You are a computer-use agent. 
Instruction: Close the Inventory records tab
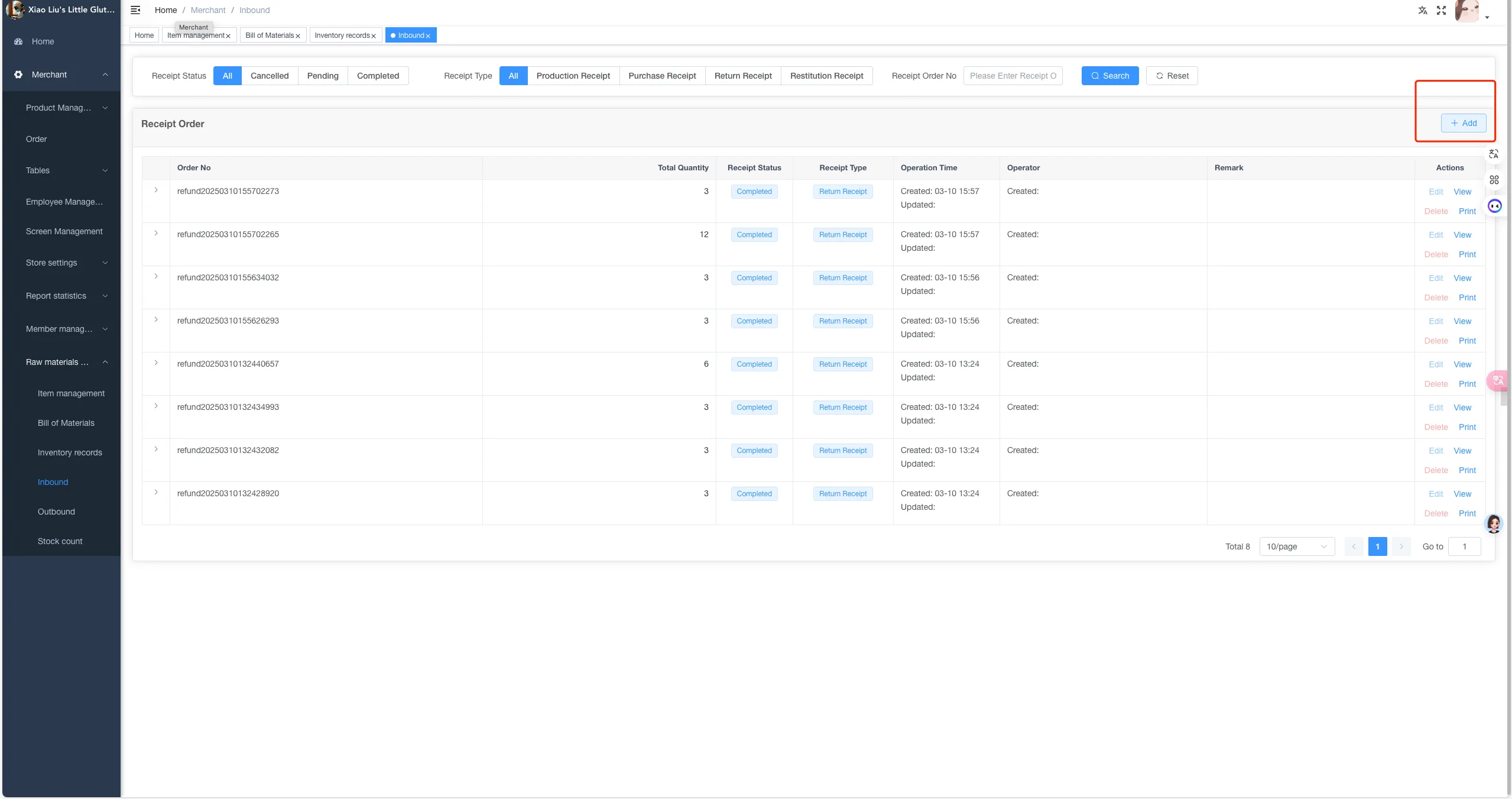click(x=374, y=36)
